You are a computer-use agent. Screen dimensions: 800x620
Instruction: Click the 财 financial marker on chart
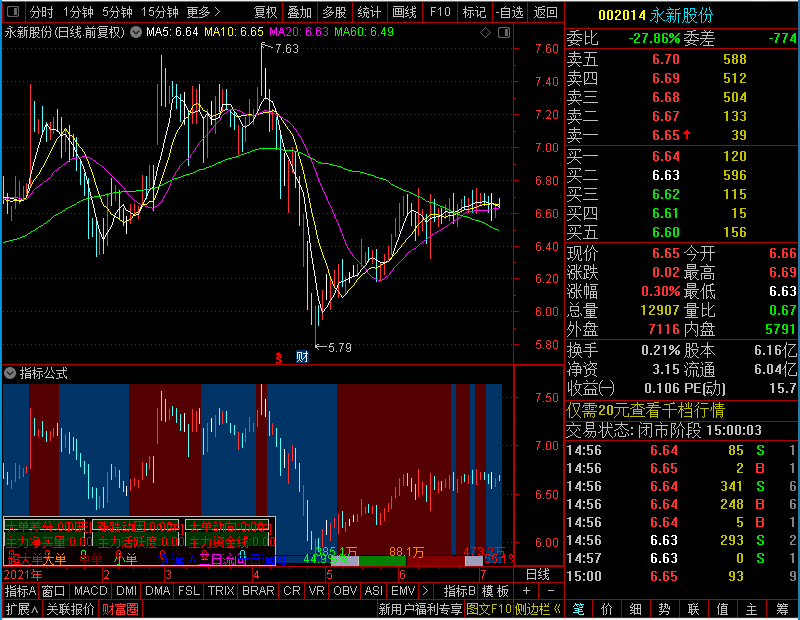pyautogui.click(x=302, y=357)
